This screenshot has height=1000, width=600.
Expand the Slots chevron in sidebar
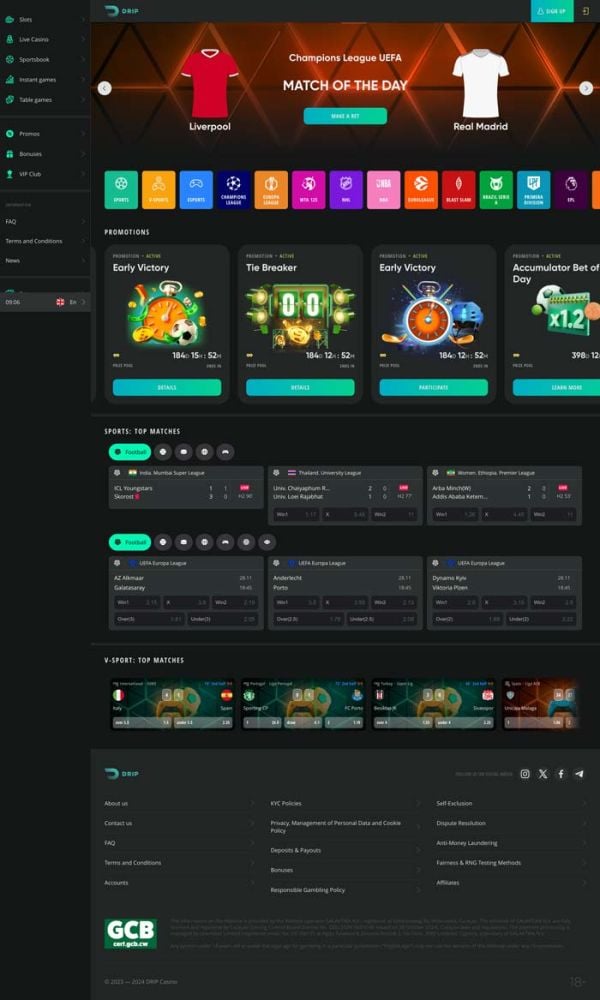83,20
